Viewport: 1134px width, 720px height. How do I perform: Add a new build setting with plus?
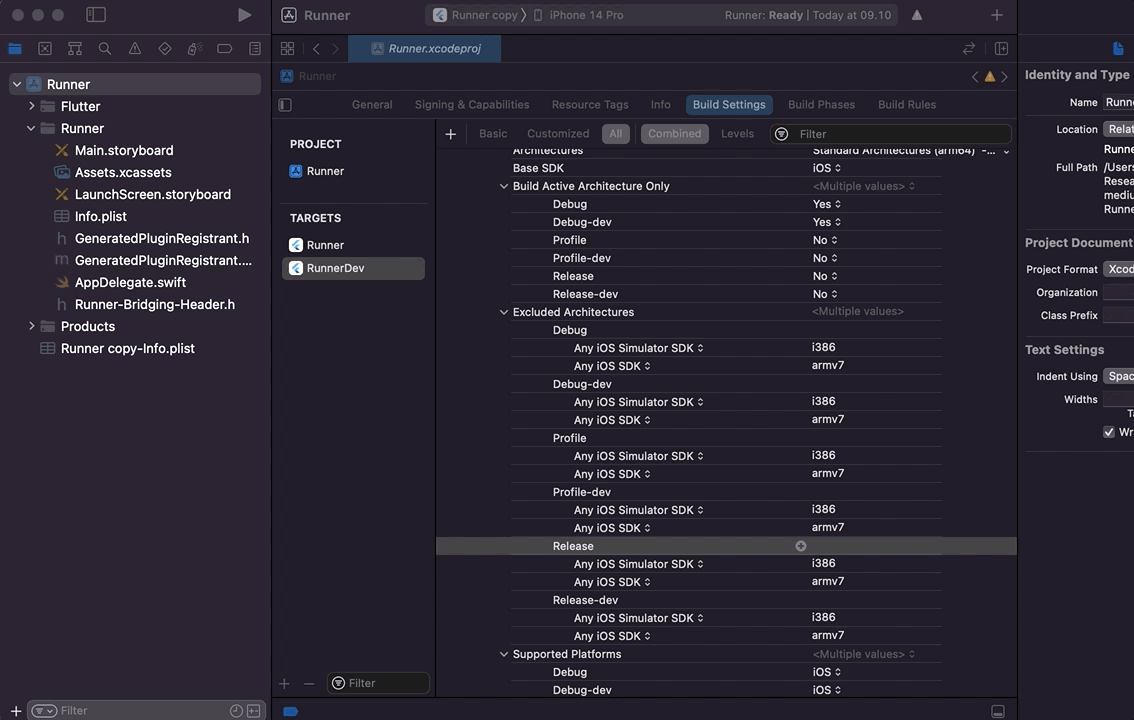point(450,134)
